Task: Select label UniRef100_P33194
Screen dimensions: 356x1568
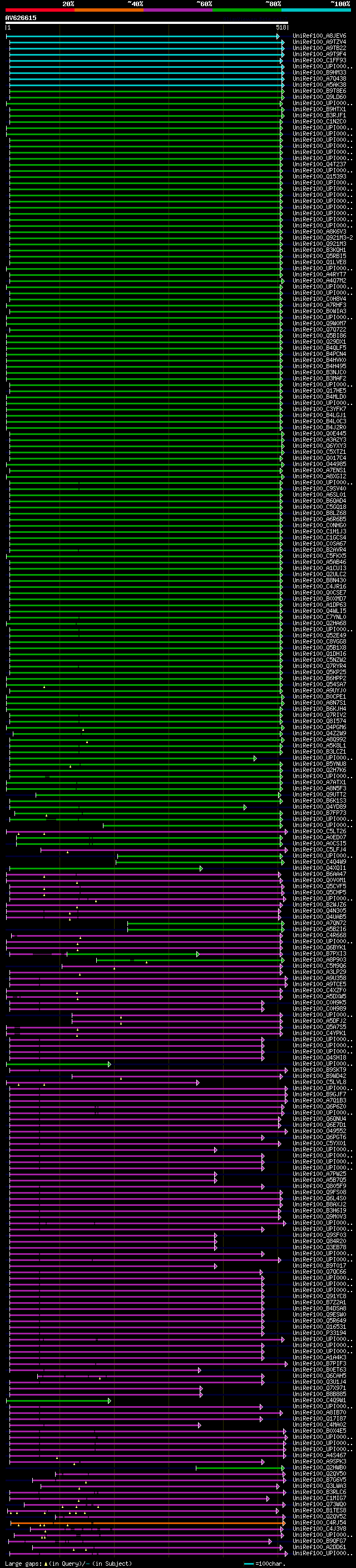Action: pyautogui.click(x=319, y=1333)
